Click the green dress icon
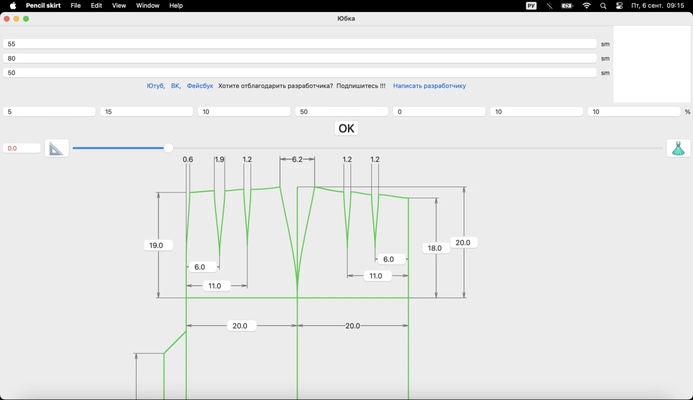 [678, 148]
